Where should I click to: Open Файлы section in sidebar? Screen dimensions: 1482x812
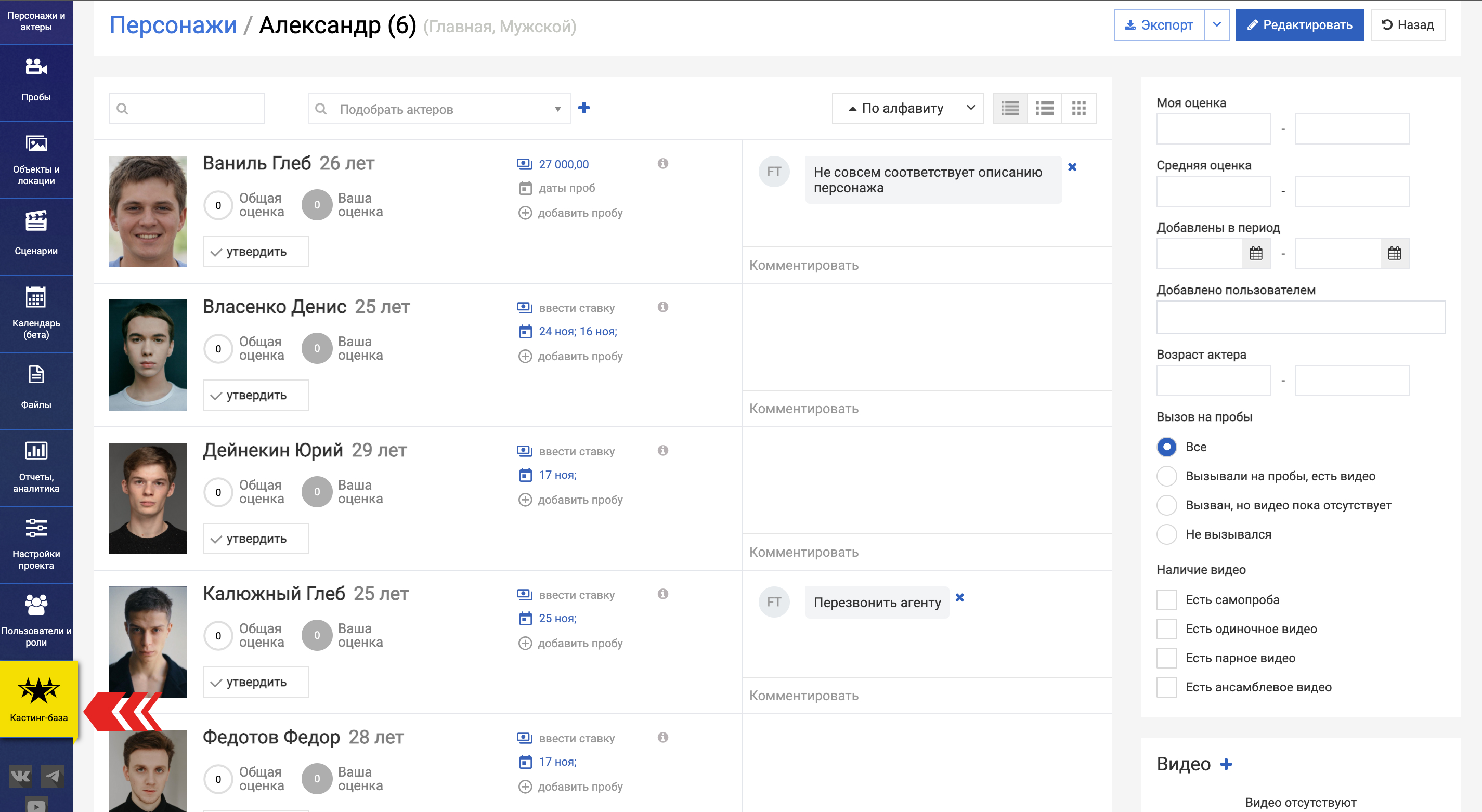36,391
